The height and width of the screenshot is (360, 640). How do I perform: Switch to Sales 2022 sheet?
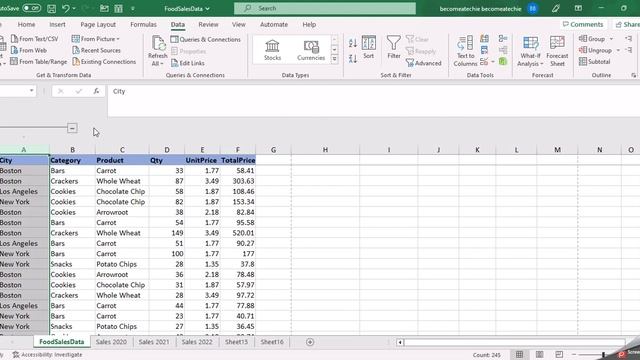click(197, 342)
